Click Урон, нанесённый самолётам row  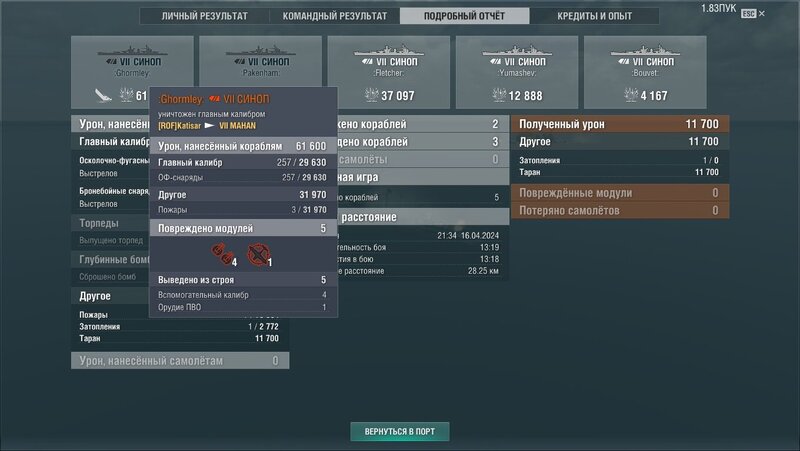(180, 361)
